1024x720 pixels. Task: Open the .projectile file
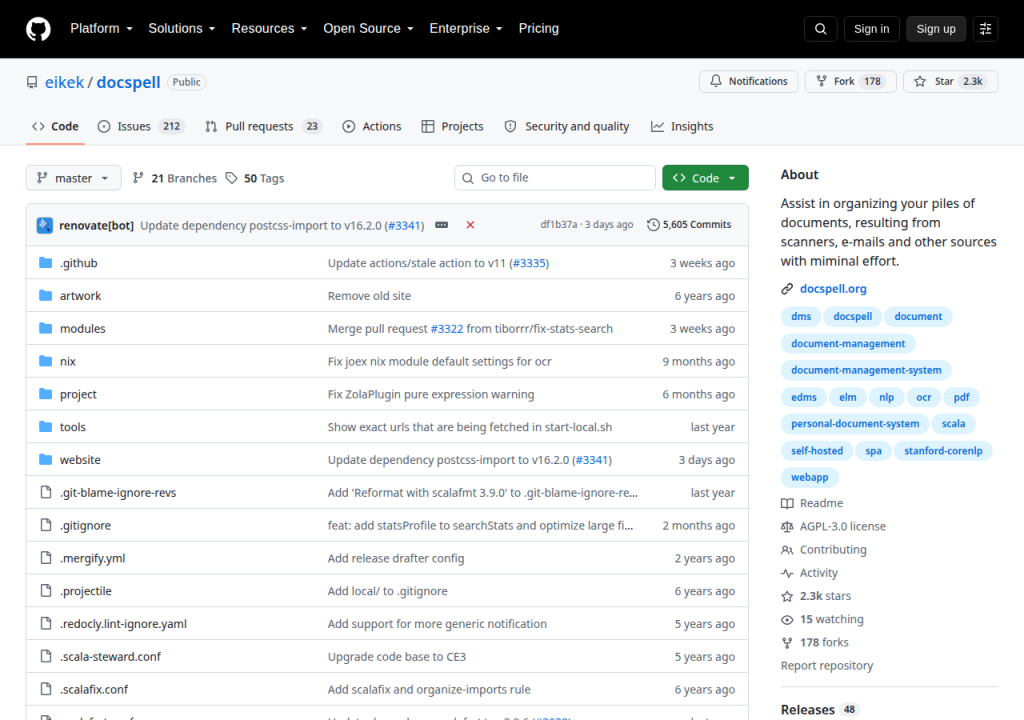tap(86, 591)
